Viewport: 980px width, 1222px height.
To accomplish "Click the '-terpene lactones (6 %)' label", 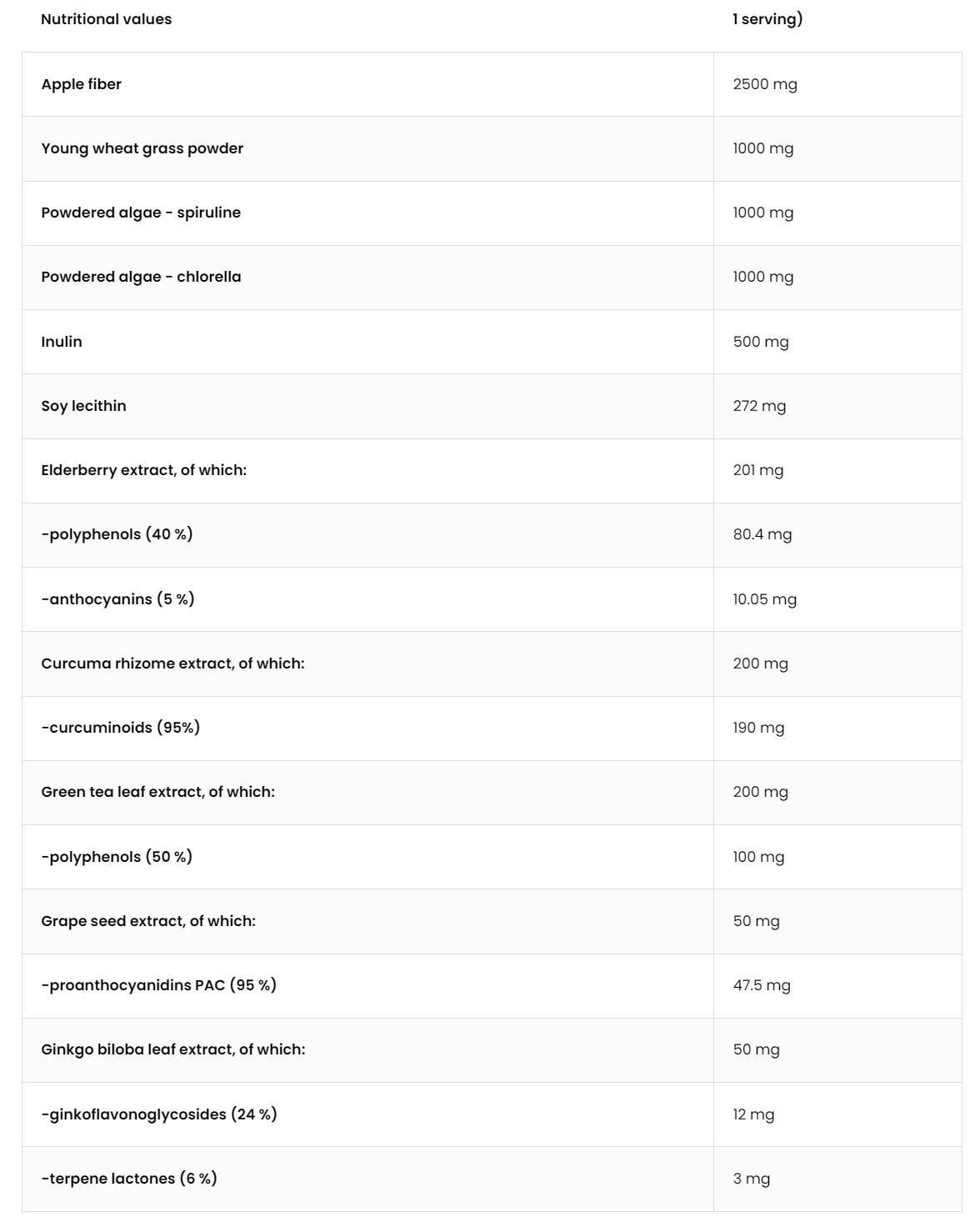I will coord(129,1179).
